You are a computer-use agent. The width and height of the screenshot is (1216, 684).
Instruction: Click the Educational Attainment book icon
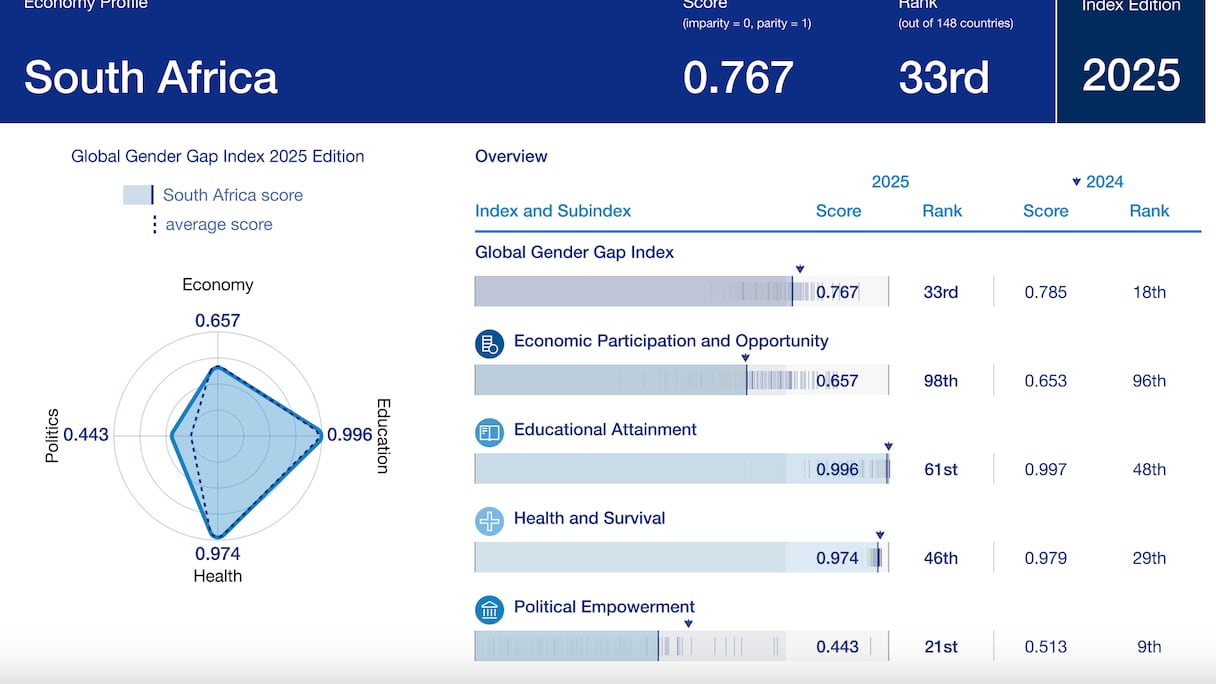pos(489,433)
